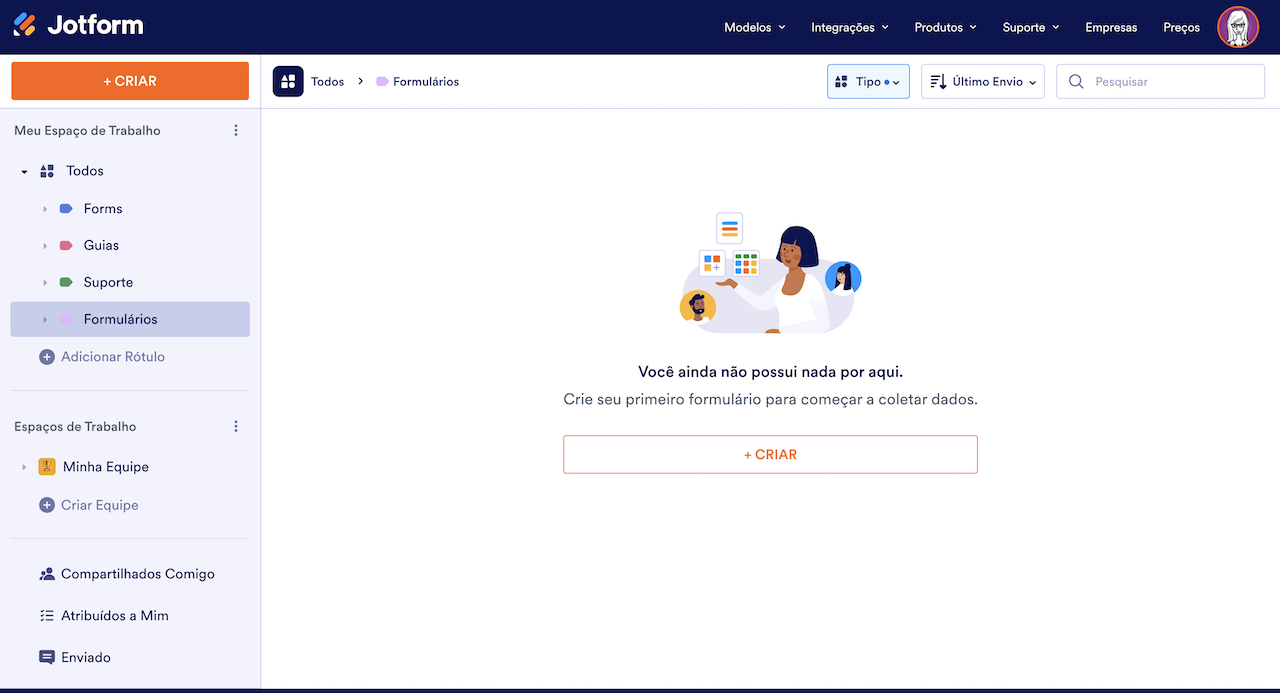Open the user profile avatar menu
The width and height of the screenshot is (1280, 693).
tap(1237, 27)
